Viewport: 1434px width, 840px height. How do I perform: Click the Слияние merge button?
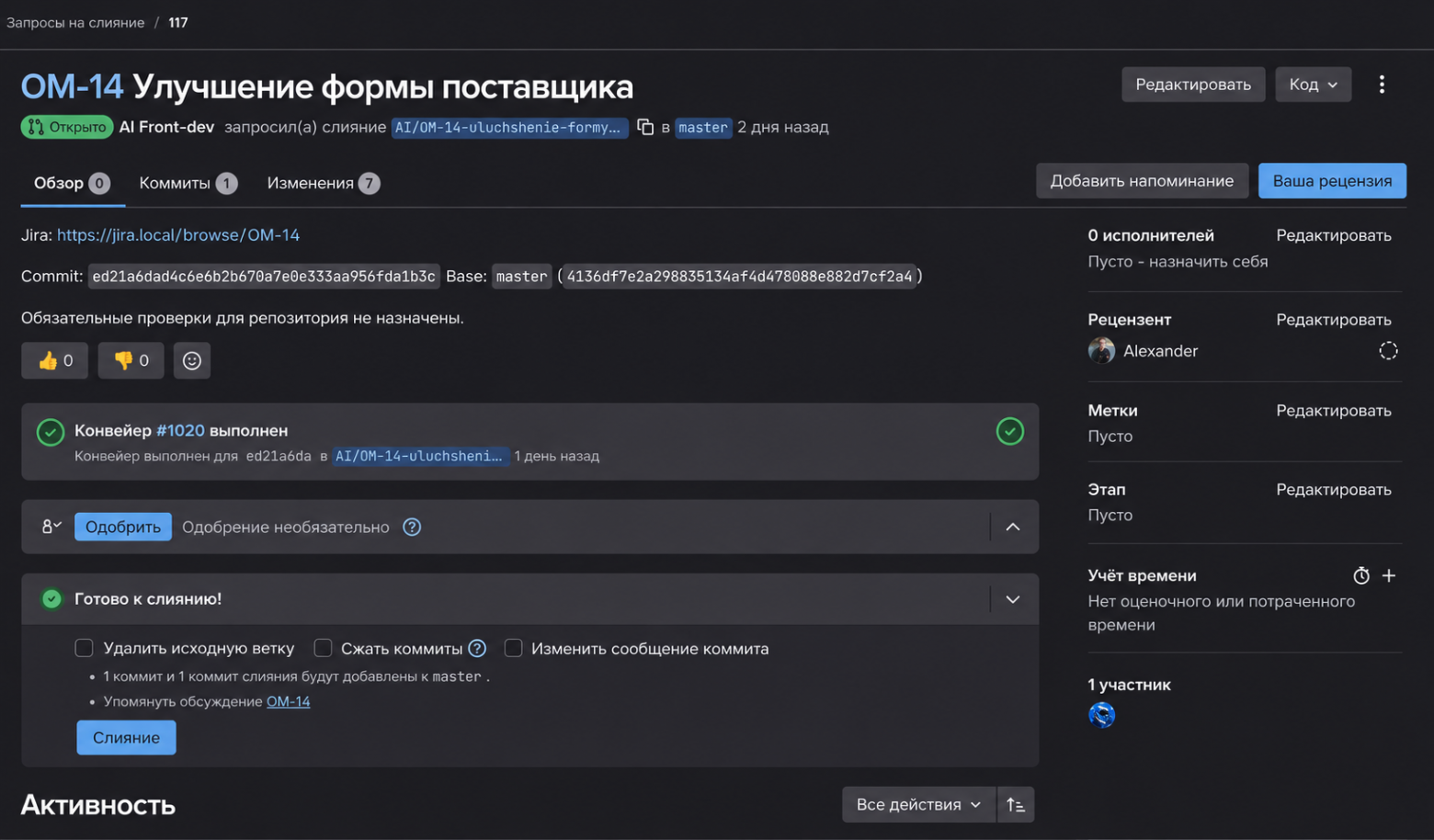[126, 737]
